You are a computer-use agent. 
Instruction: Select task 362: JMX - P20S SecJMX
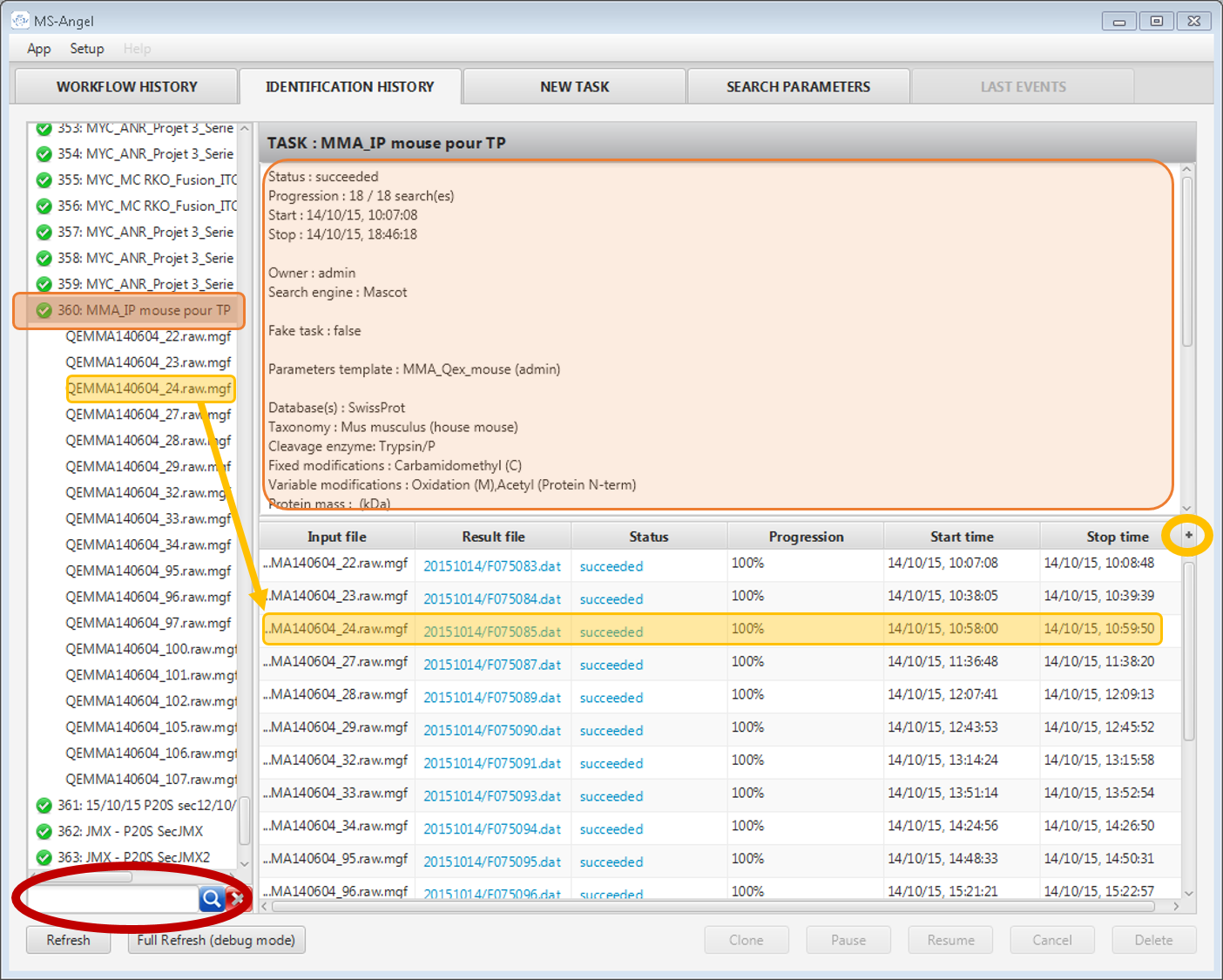pyautogui.click(x=130, y=831)
